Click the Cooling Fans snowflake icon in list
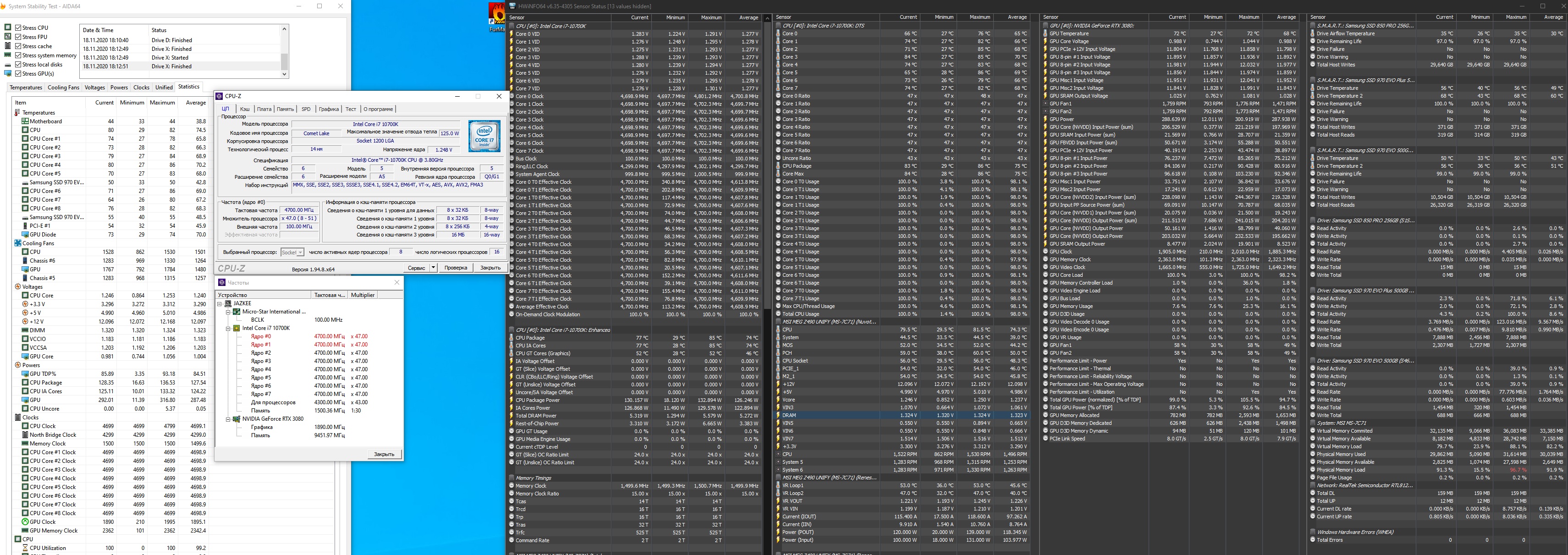Screen dimensions: 1568x555 (18, 243)
